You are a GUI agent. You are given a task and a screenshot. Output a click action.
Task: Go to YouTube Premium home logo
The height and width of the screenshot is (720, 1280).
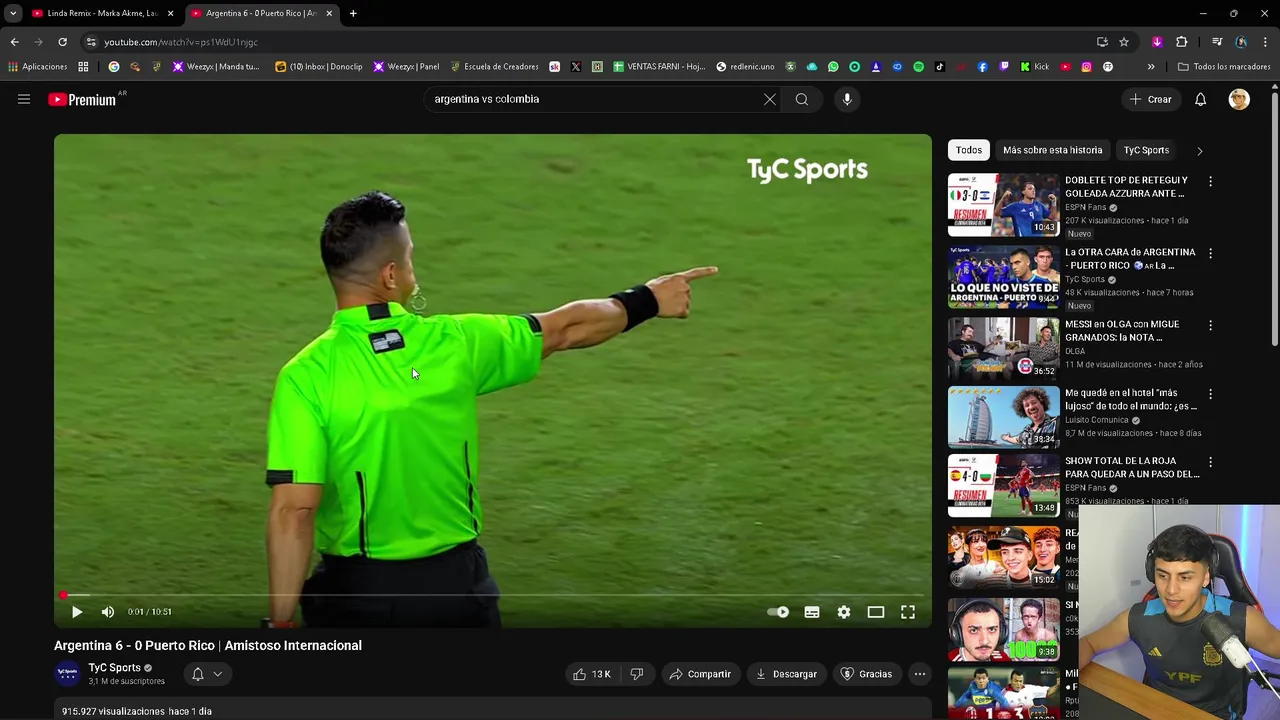pyautogui.click(x=82, y=99)
